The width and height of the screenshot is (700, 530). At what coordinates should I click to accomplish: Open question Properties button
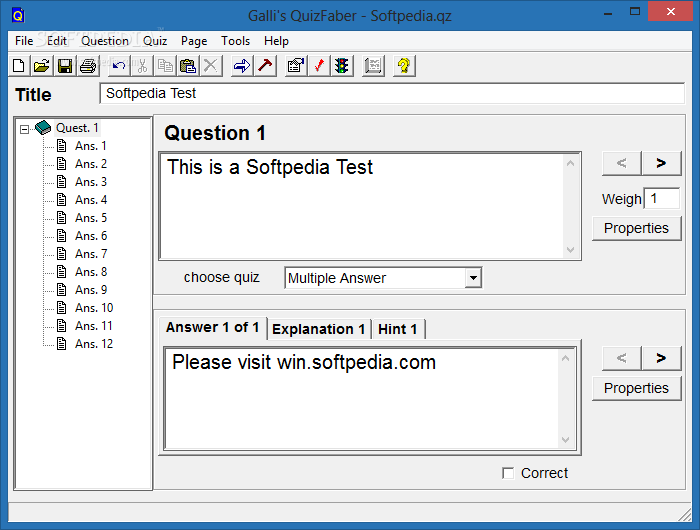pos(637,229)
